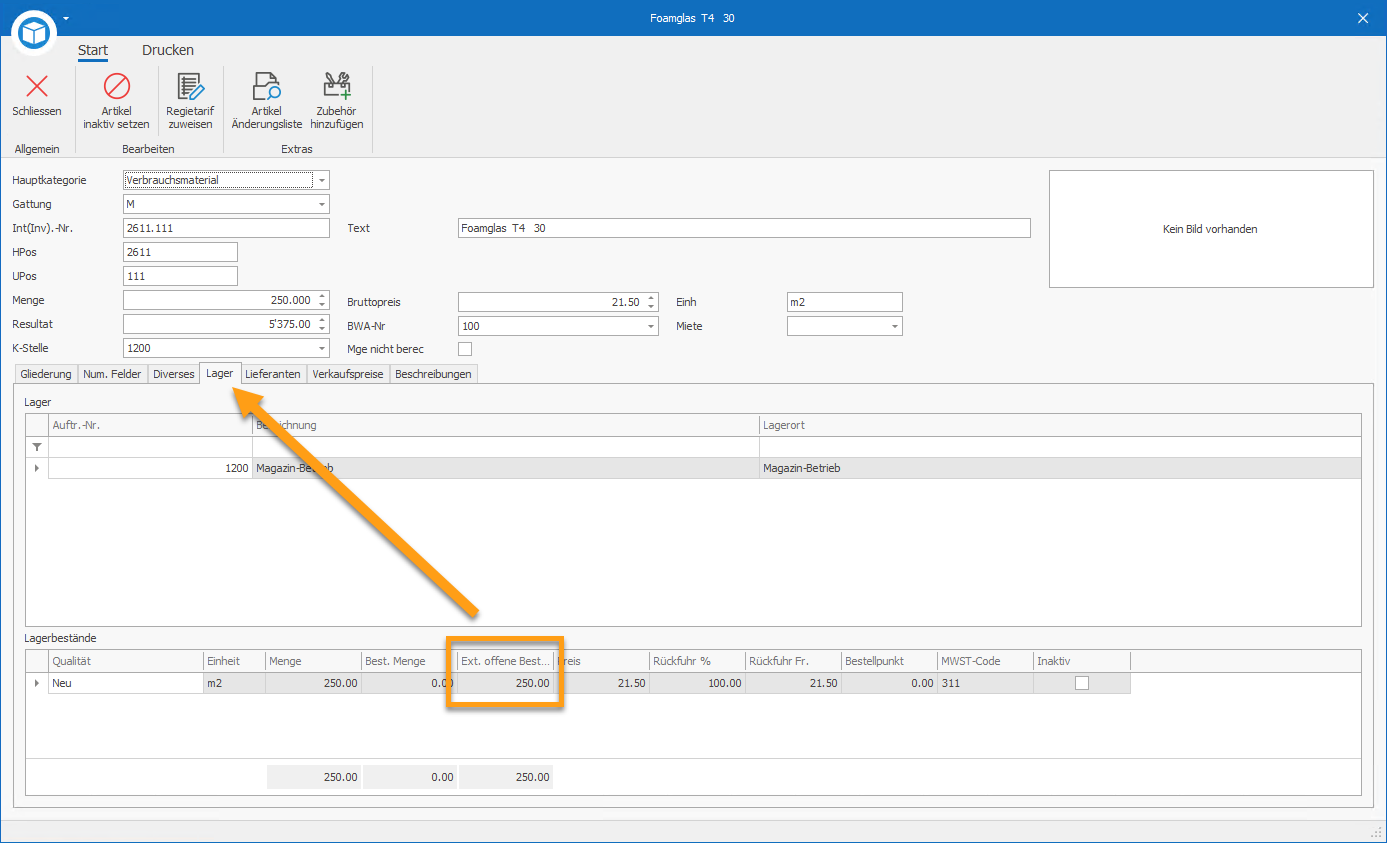
Task: Sort by Best. Menge column header
Action: (x=409, y=661)
